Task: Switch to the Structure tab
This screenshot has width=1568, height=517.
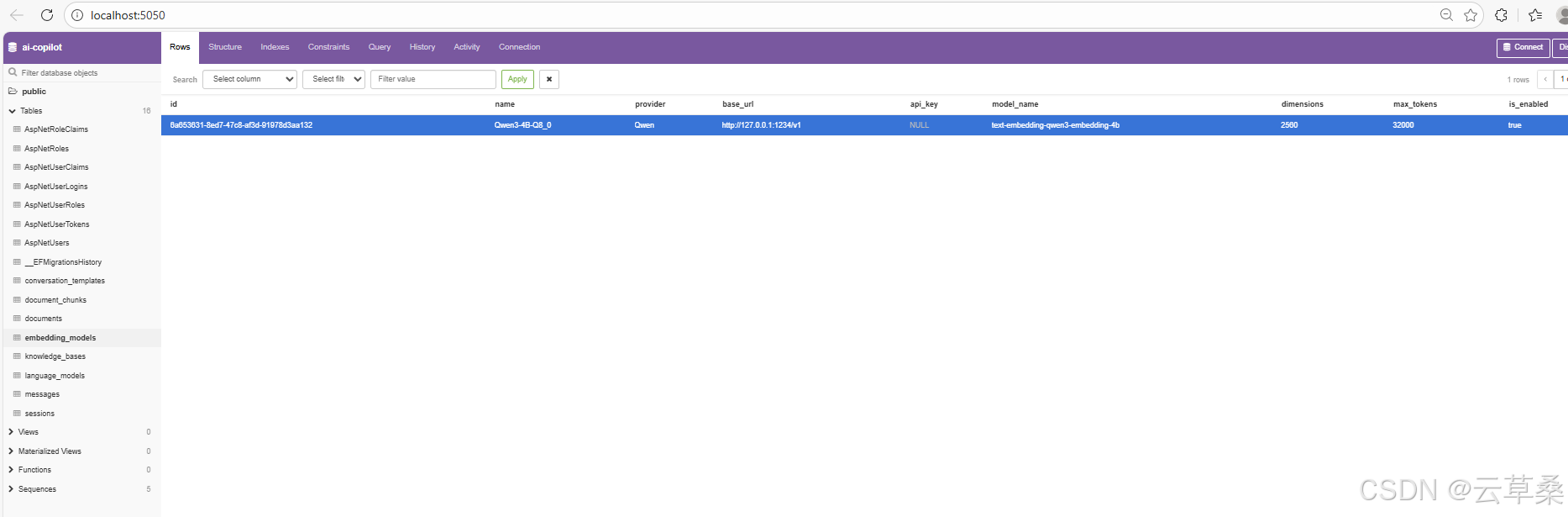Action: pyautogui.click(x=225, y=47)
